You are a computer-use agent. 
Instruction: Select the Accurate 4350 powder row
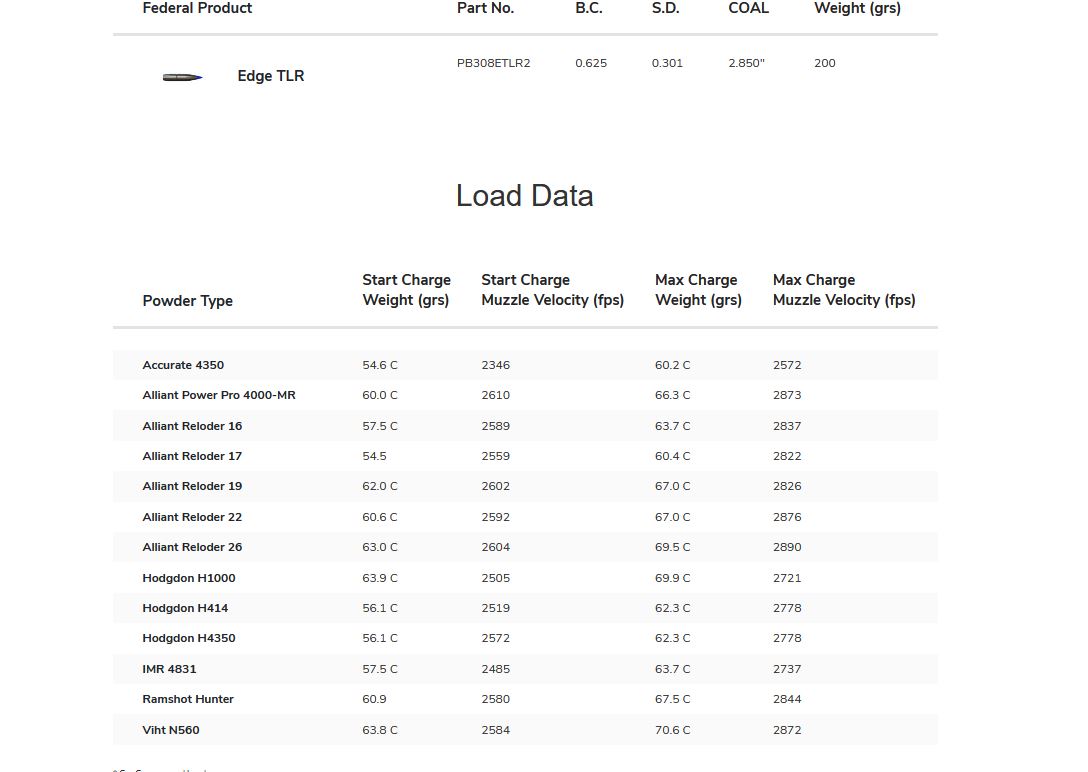tap(525, 365)
